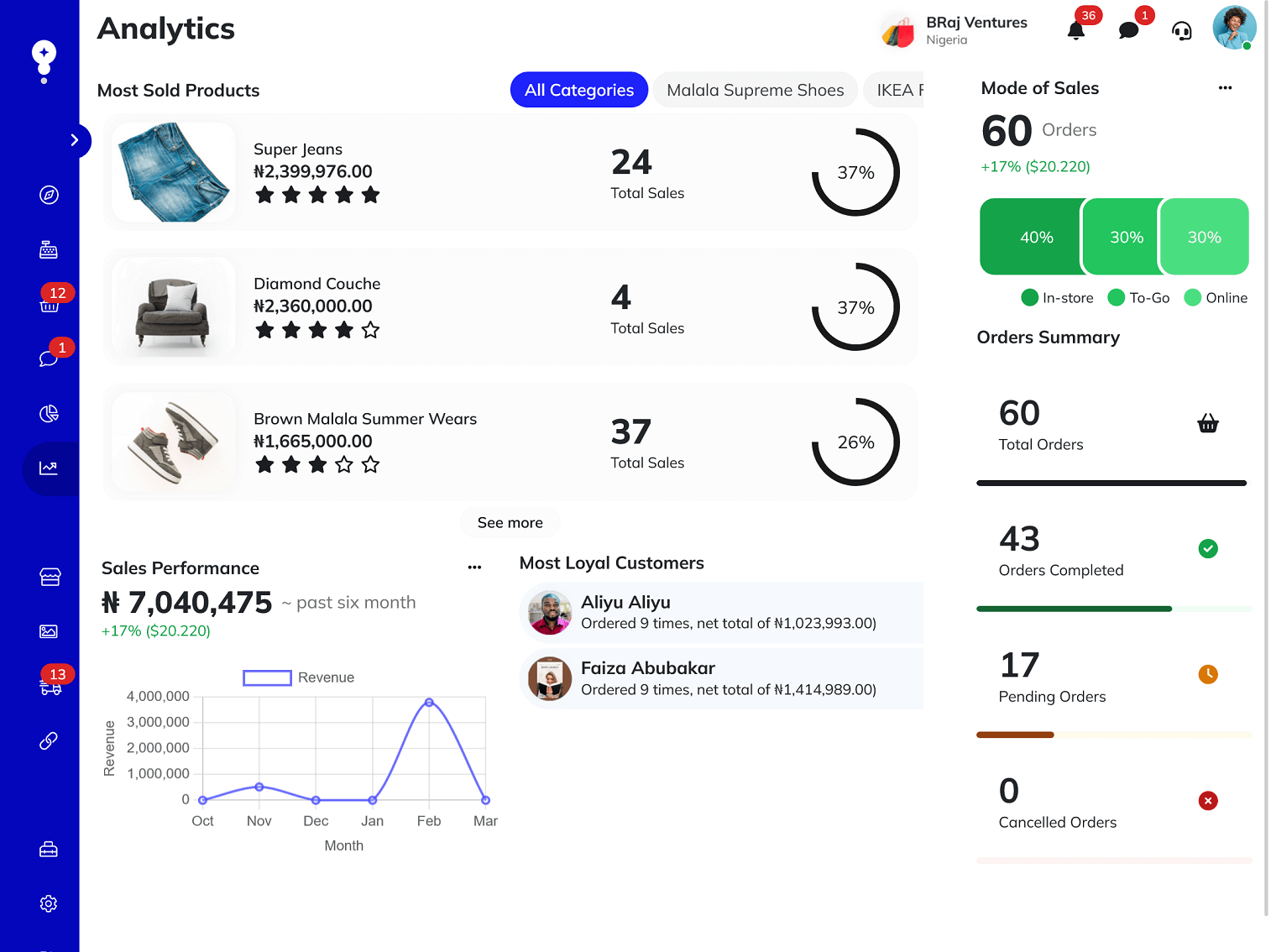Toggle the Online legend dot
Viewport: 1271px width, 952px height.
[x=1192, y=297]
